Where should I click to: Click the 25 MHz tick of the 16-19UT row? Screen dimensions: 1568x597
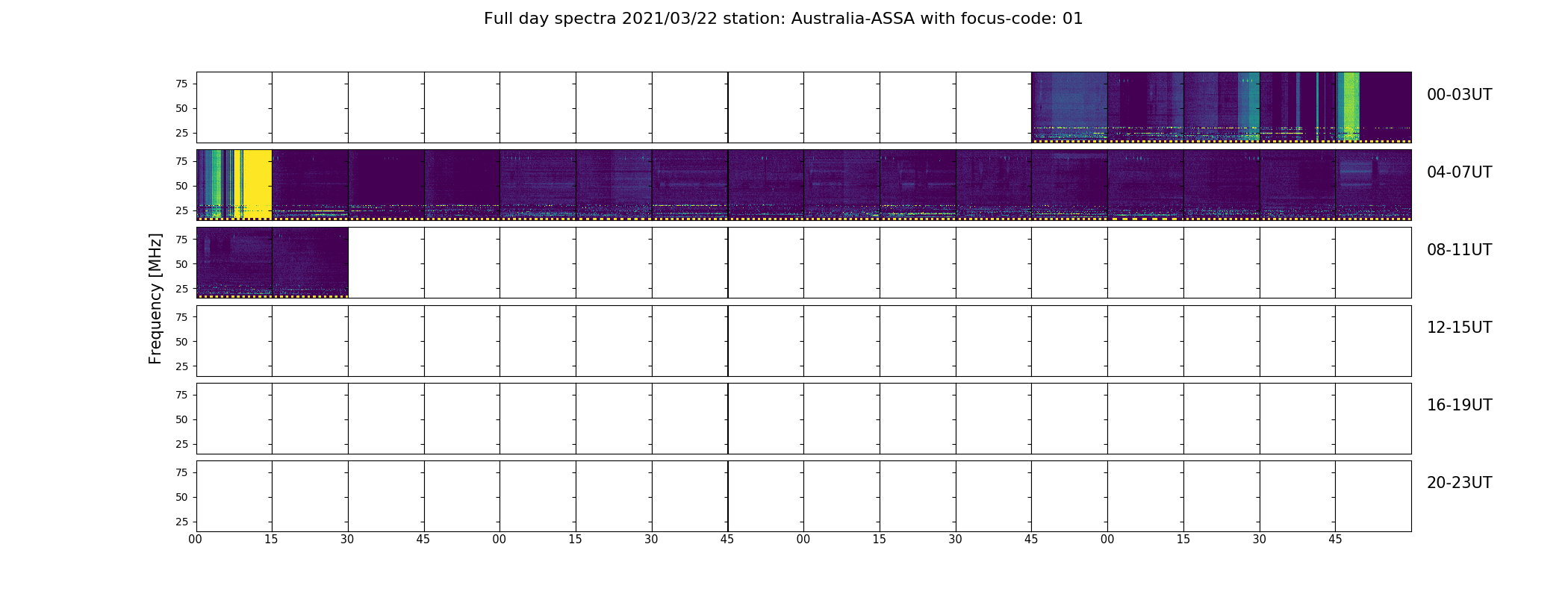(x=181, y=444)
